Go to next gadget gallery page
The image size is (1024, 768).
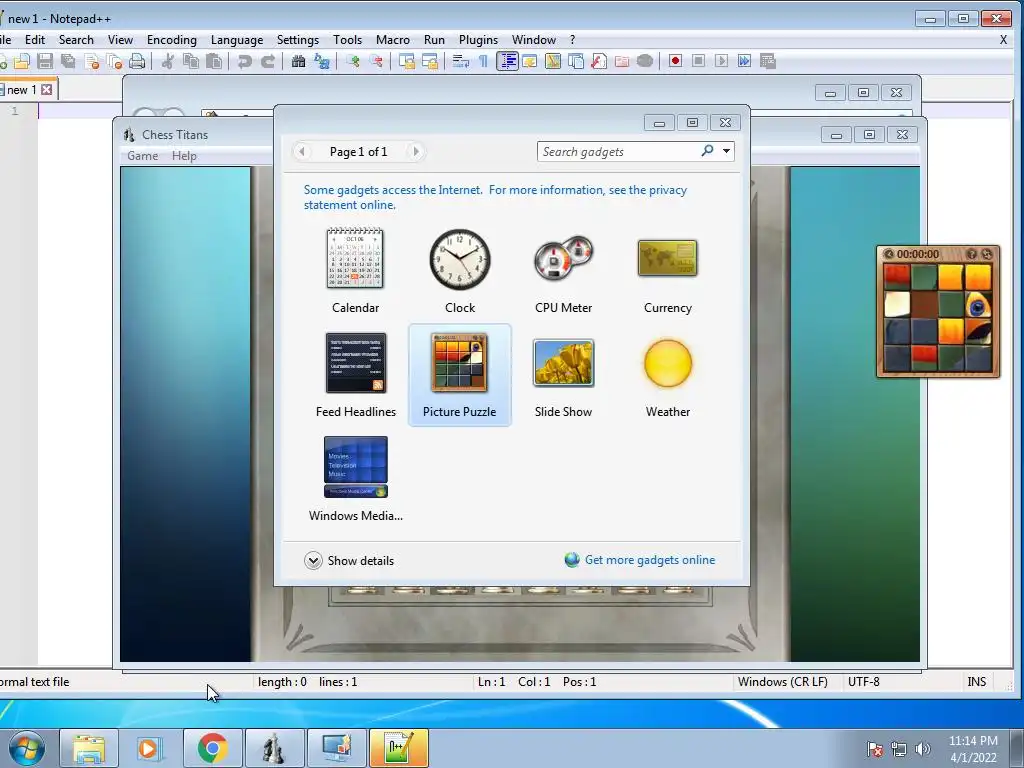pos(415,152)
